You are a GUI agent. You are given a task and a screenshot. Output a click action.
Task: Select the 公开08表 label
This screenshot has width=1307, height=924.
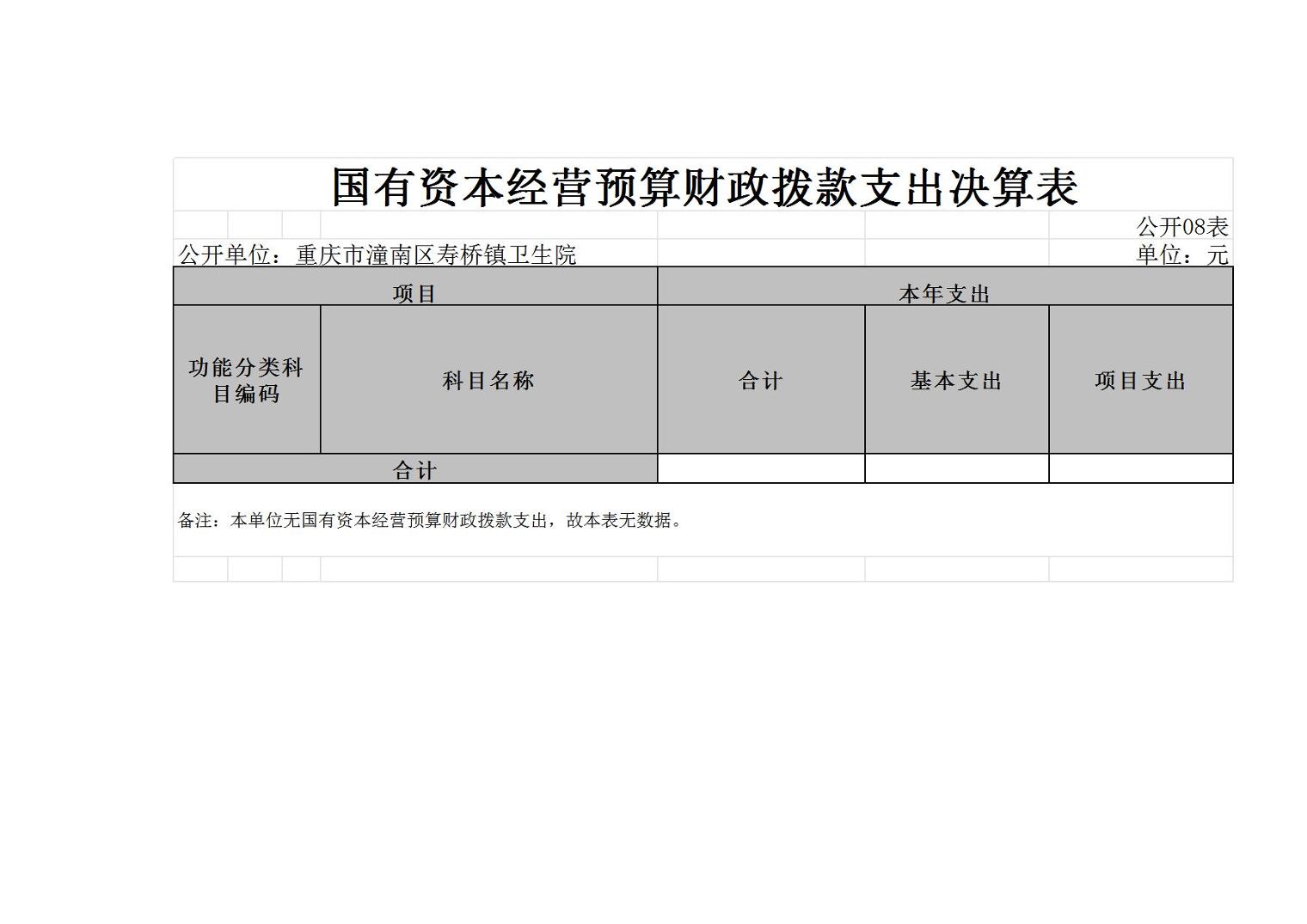1182,227
